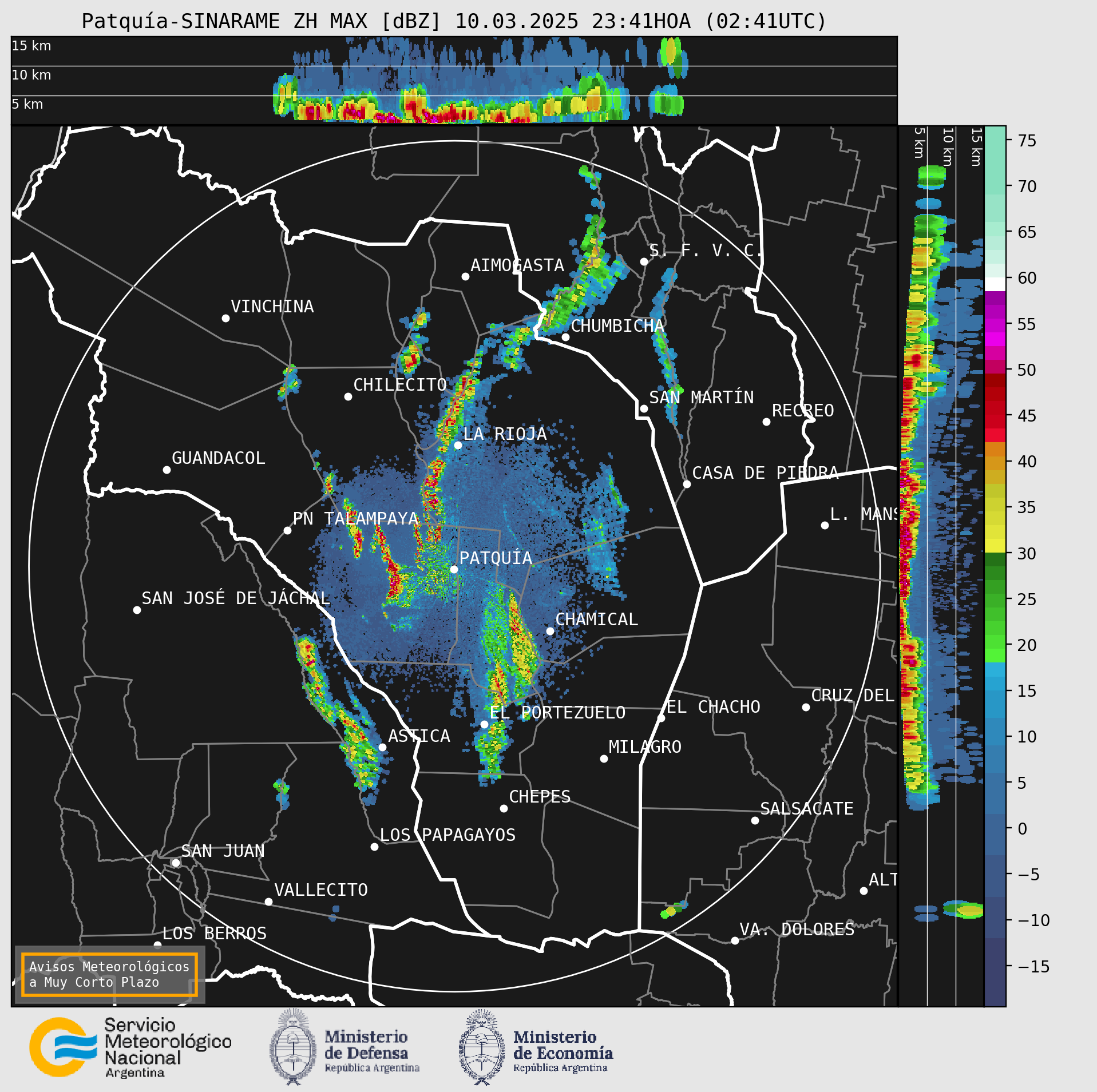Click the 75 value on color scale
1097x1092 pixels.
[x=1027, y=140]
